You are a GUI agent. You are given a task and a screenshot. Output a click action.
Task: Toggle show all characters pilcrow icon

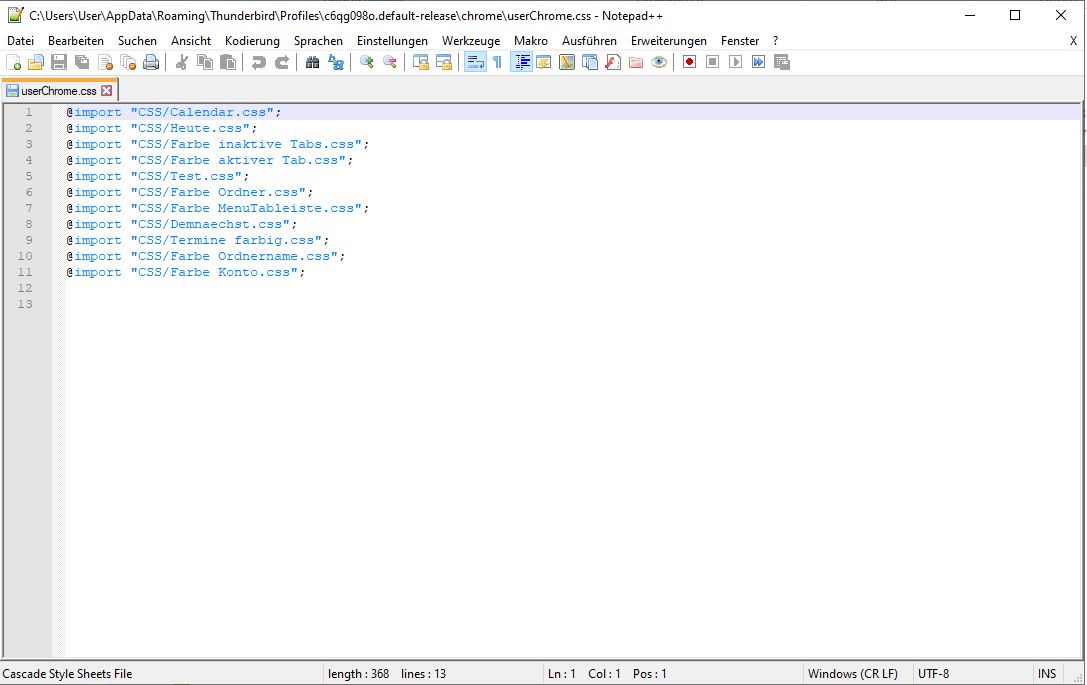coord(497,62)
